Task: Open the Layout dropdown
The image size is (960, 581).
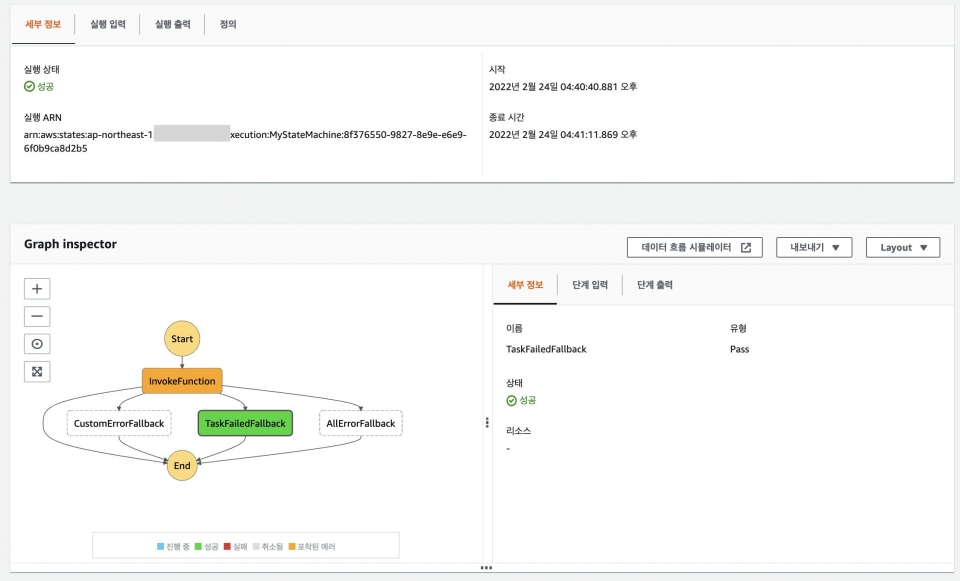Action: pyautogui.click(x=903, y=247)
